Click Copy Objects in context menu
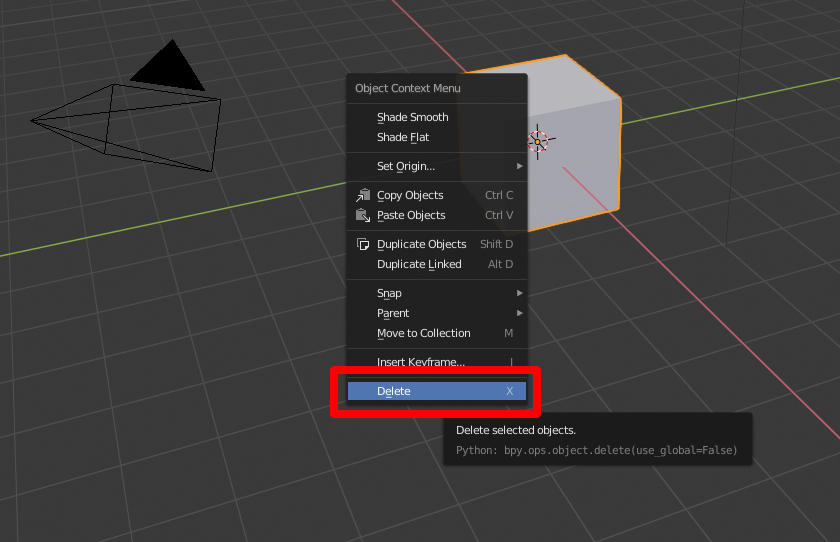This screenshot has width=840, height=542. coord(437,195)
